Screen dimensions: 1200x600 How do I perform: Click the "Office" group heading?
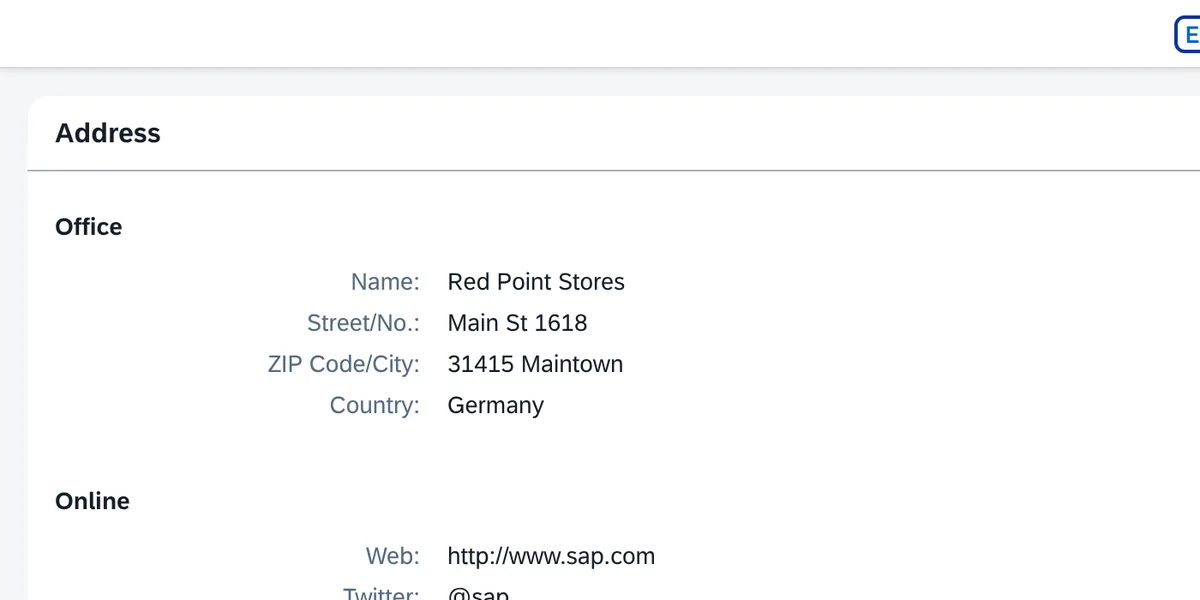89,227
